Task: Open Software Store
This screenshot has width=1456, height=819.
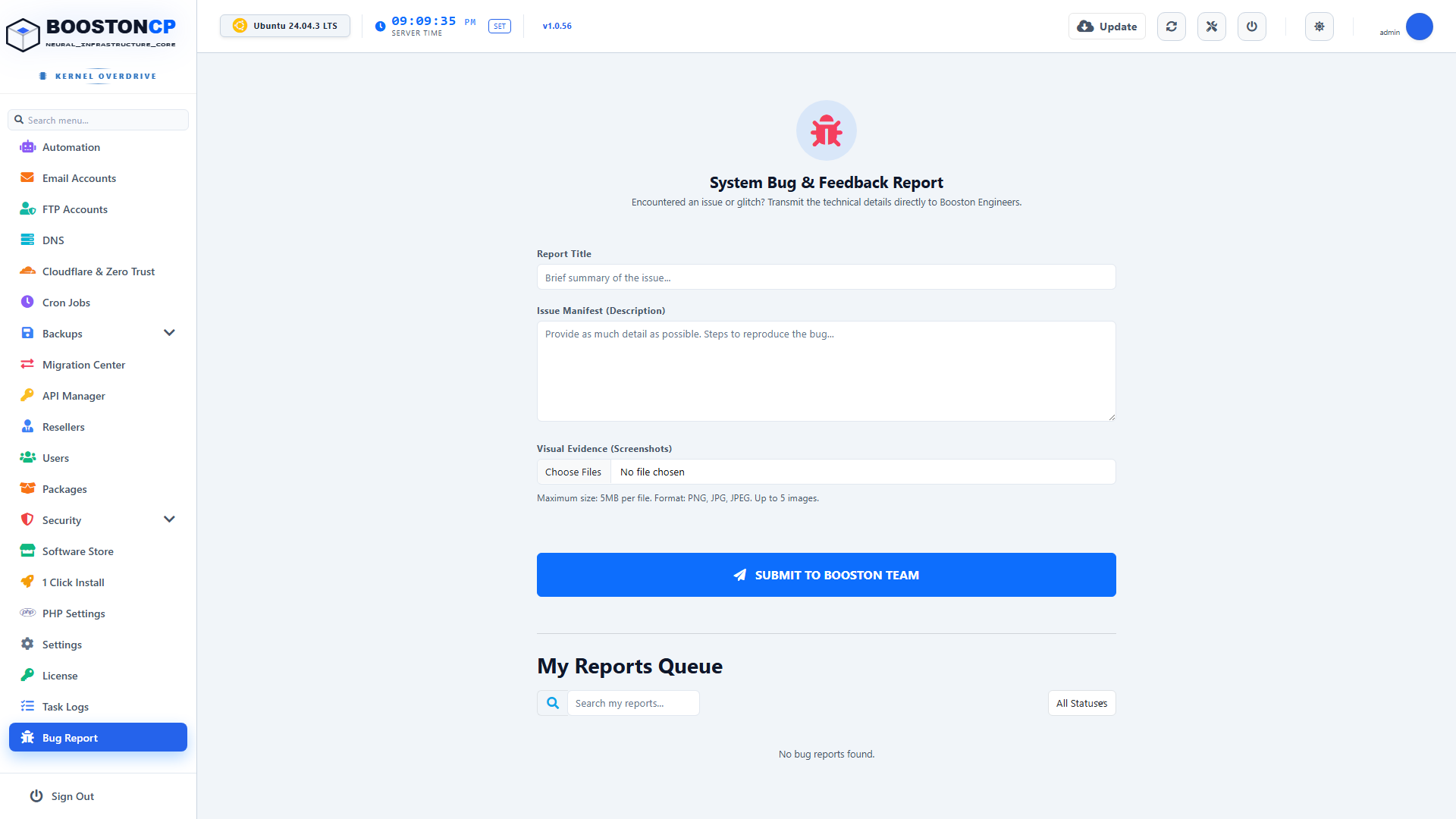Action: click(x=98, y=551)
